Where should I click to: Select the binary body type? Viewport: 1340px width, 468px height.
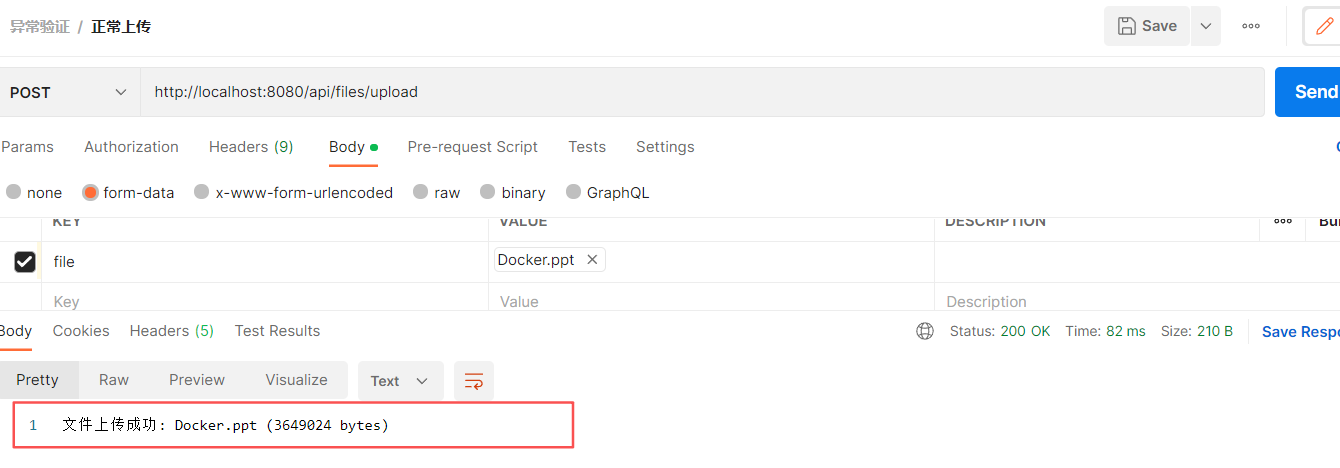click(x=513, y=192)
